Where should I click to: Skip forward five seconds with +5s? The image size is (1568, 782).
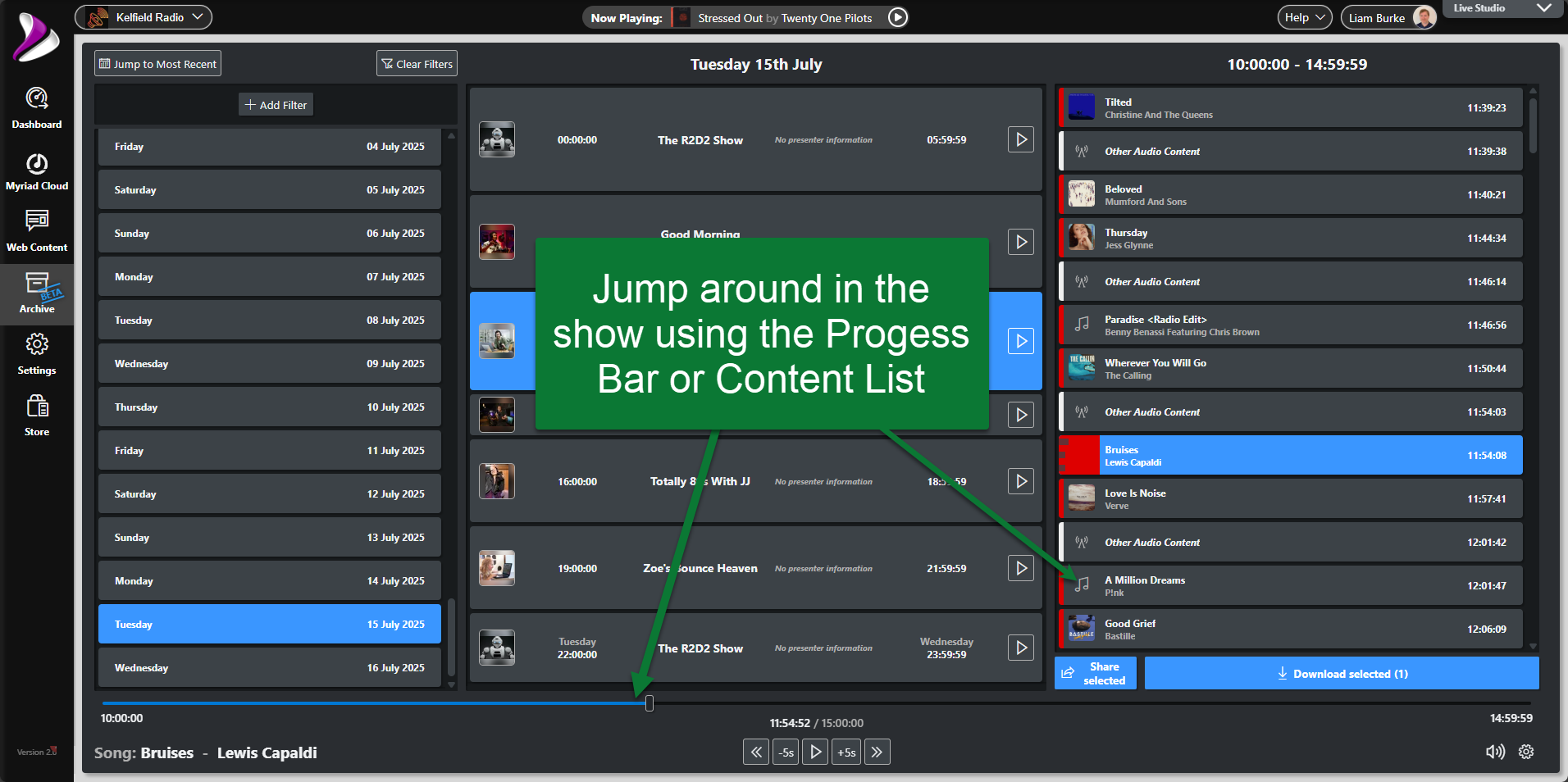click(x=847, y=752)
